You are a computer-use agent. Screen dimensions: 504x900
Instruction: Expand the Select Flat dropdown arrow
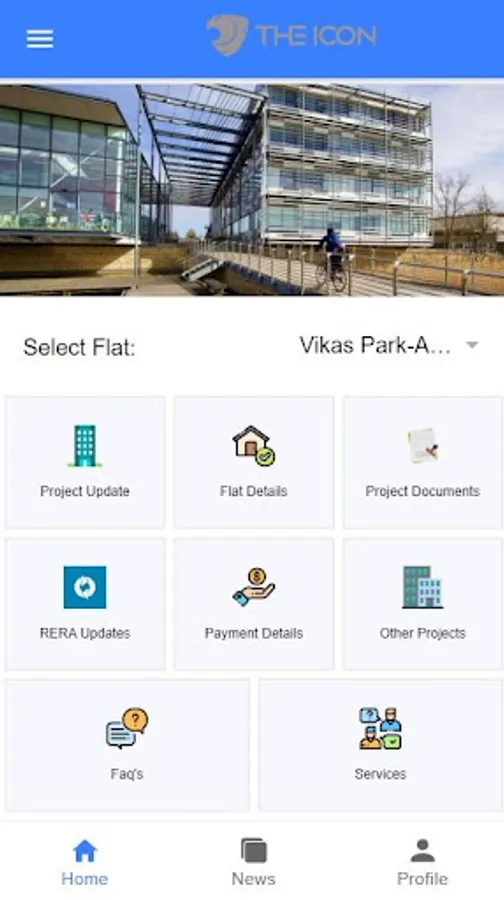(x=472, y=345)
